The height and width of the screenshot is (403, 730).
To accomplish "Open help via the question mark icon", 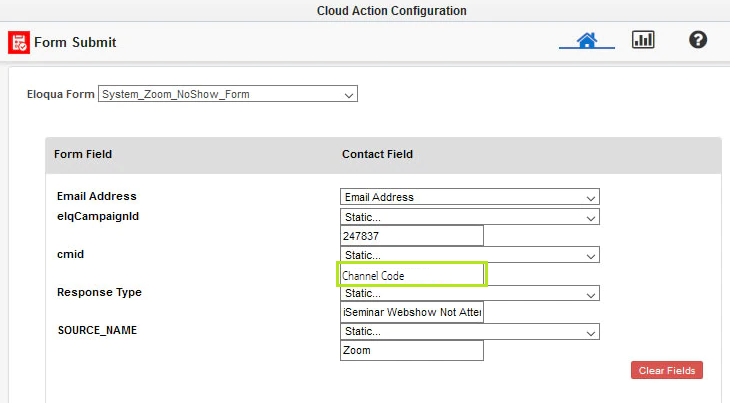I will pyautogui.click(x=698, y=40).
